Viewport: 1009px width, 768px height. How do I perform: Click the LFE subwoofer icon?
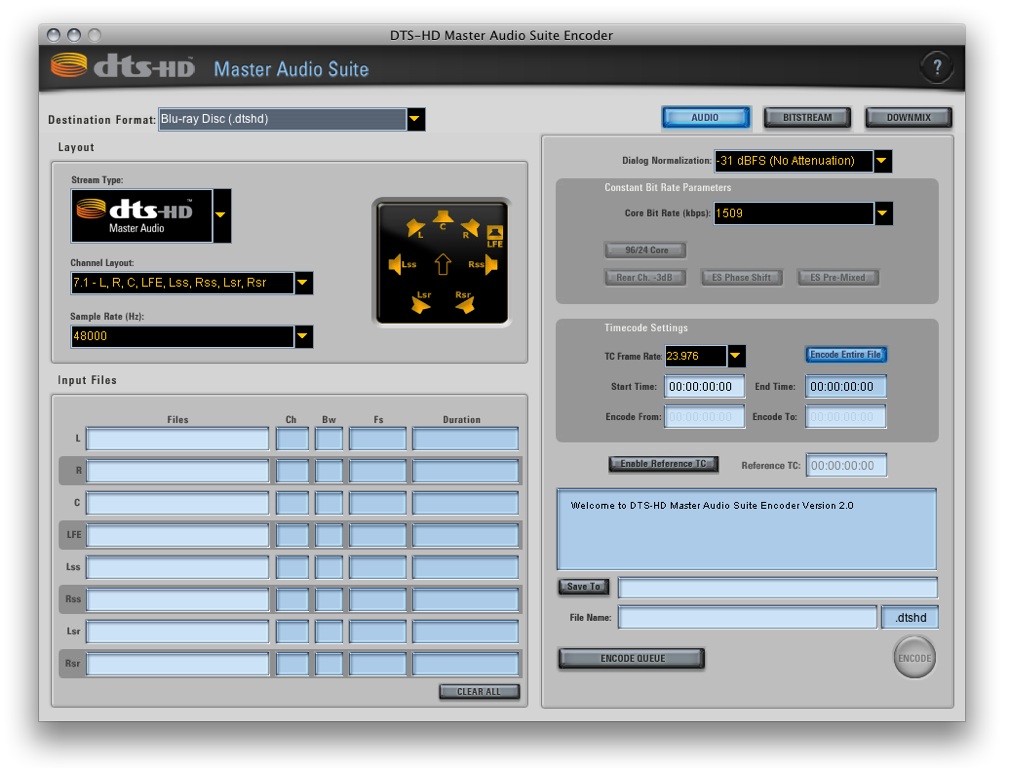(x=495, y=236)
